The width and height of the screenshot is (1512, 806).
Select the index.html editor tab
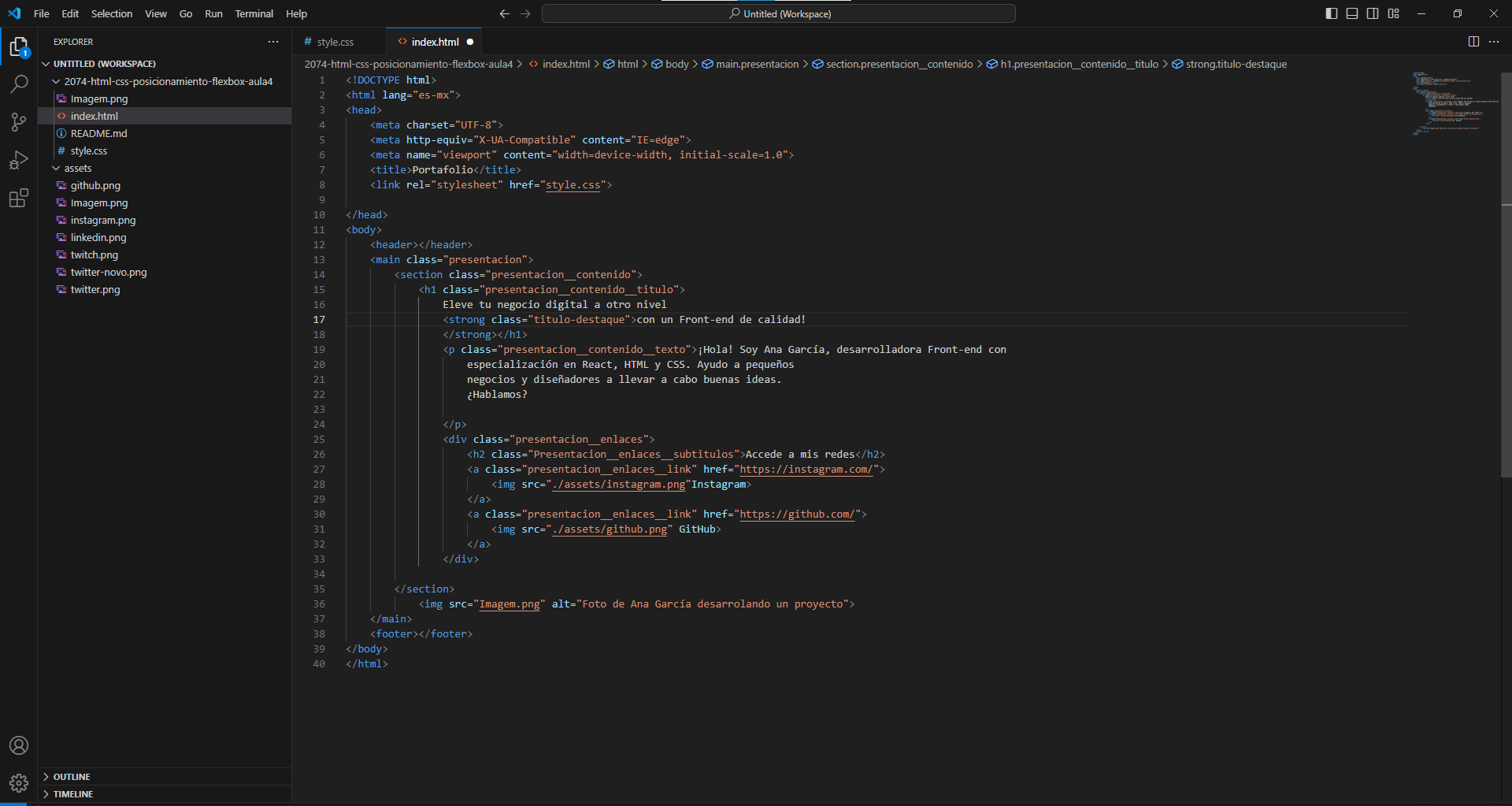click(x=435, y=43)
